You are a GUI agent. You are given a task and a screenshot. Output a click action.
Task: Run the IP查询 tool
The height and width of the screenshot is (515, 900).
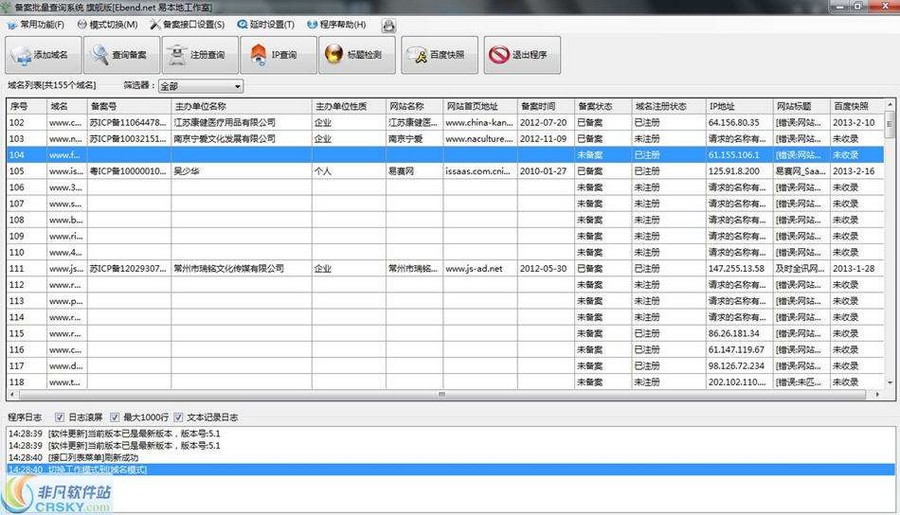(278, 55)
